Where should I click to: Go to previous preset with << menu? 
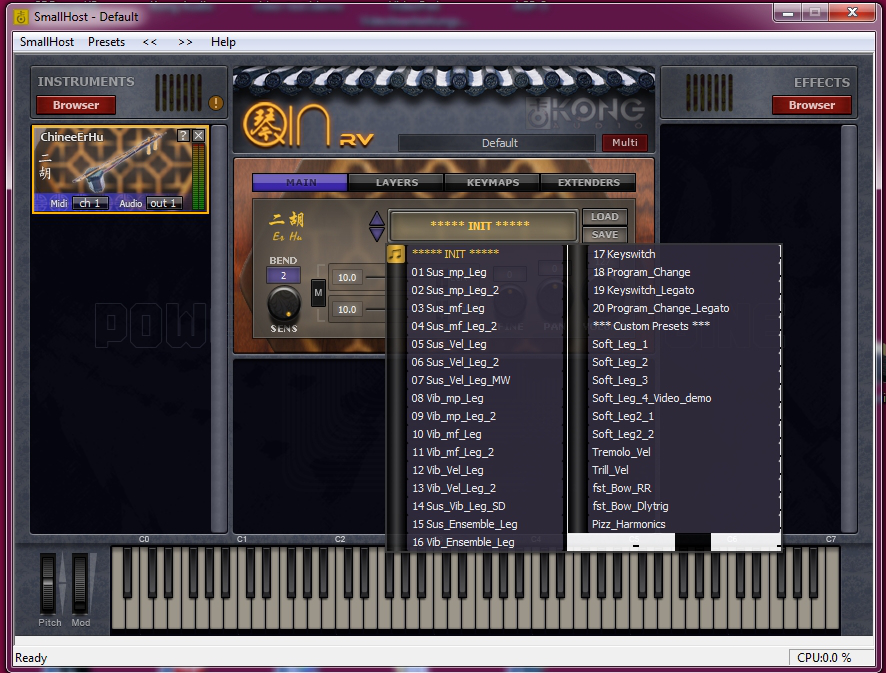(150, 42)
